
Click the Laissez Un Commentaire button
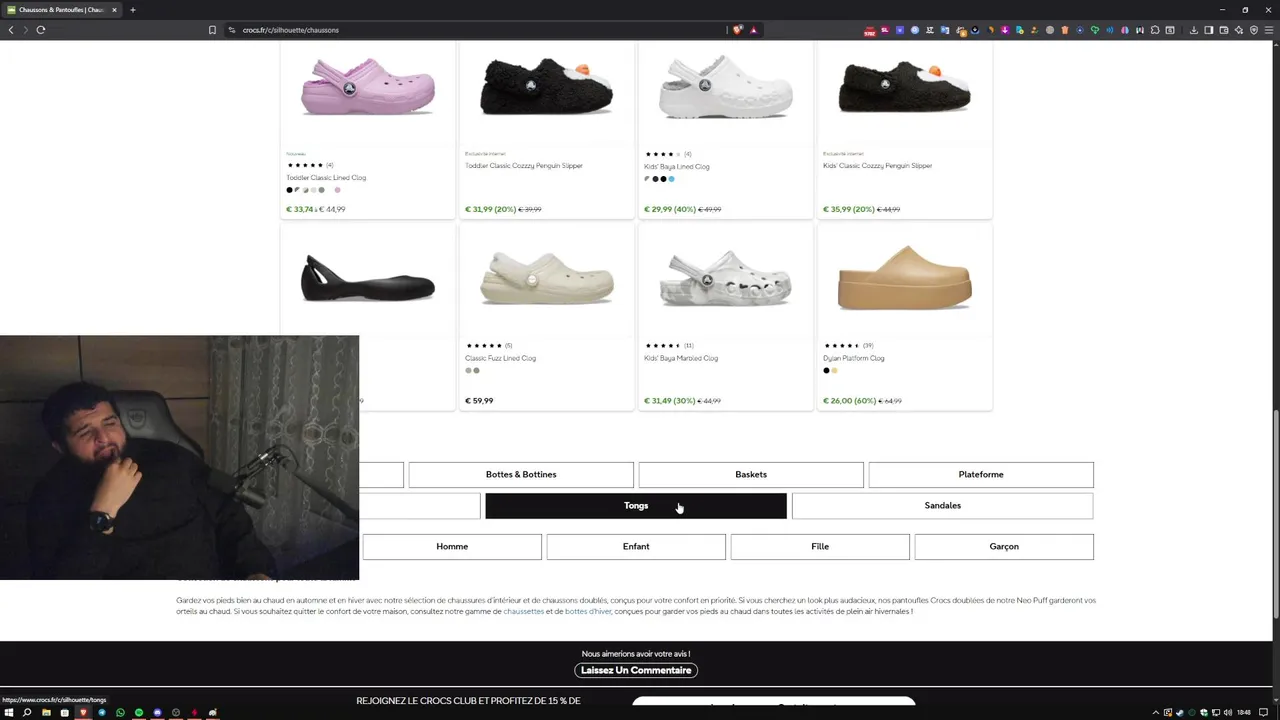click(636, 670)
